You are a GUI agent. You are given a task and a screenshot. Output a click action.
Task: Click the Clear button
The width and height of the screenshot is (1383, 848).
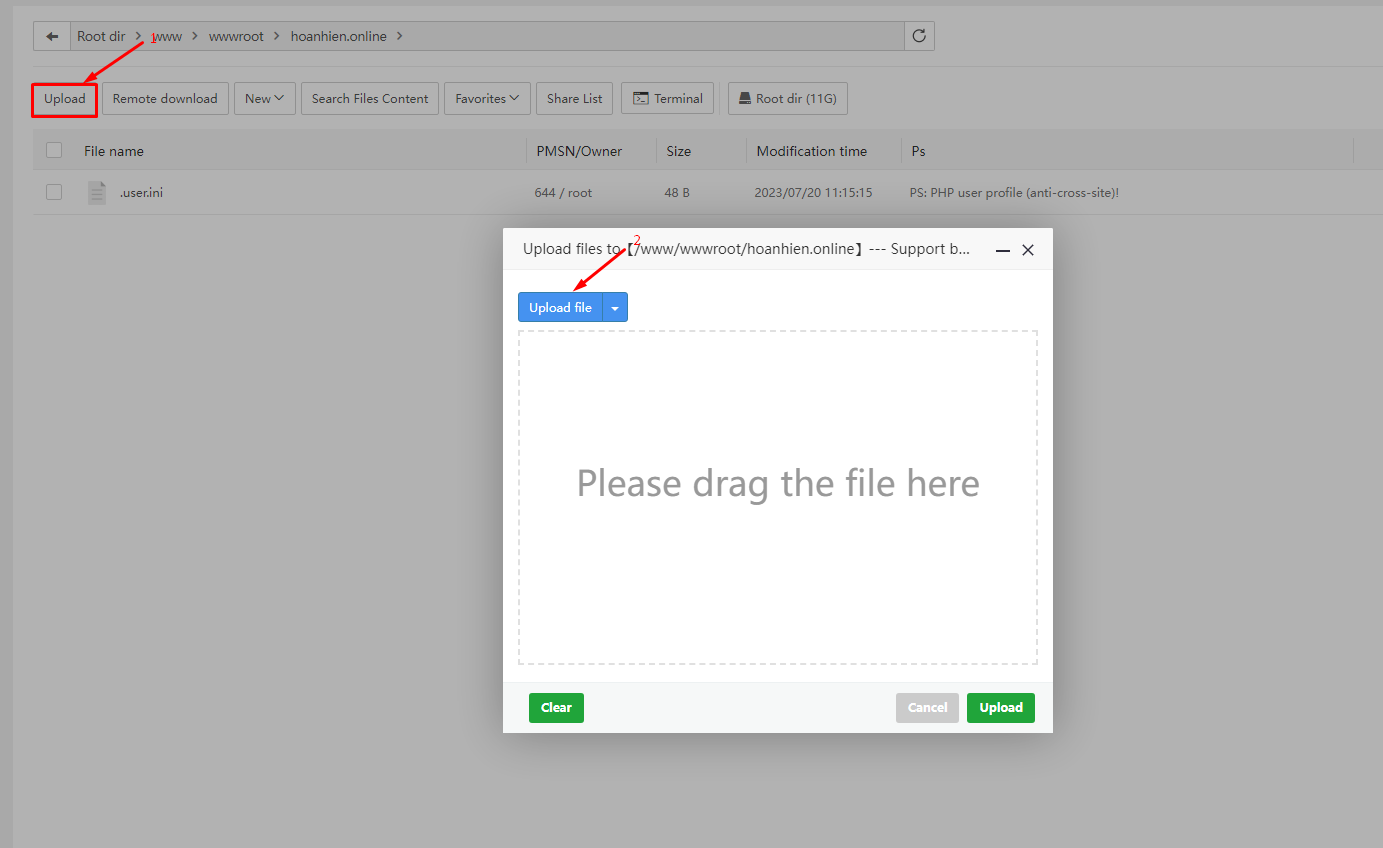(x=556, y=708)
